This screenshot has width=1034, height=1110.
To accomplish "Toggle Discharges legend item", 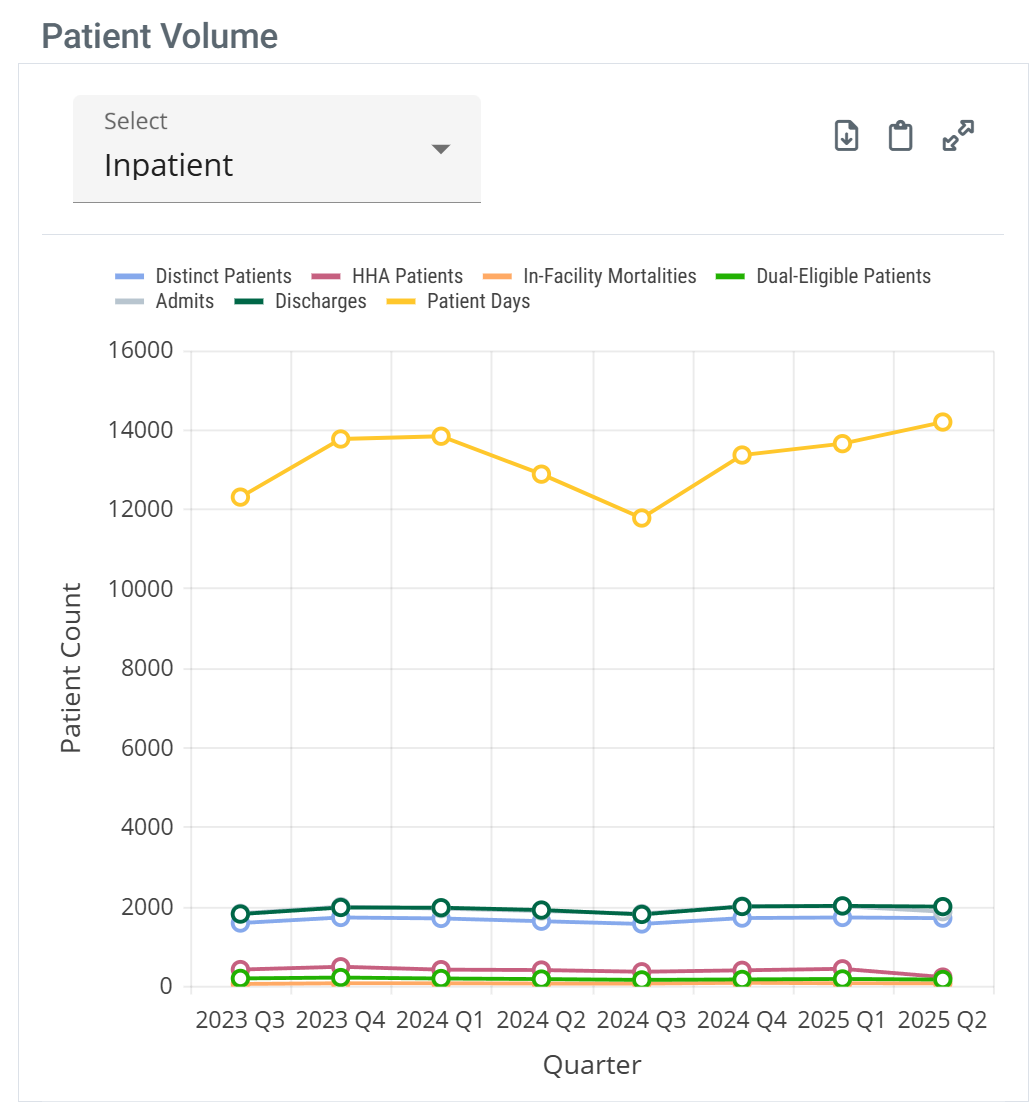I will click(320, 301).
